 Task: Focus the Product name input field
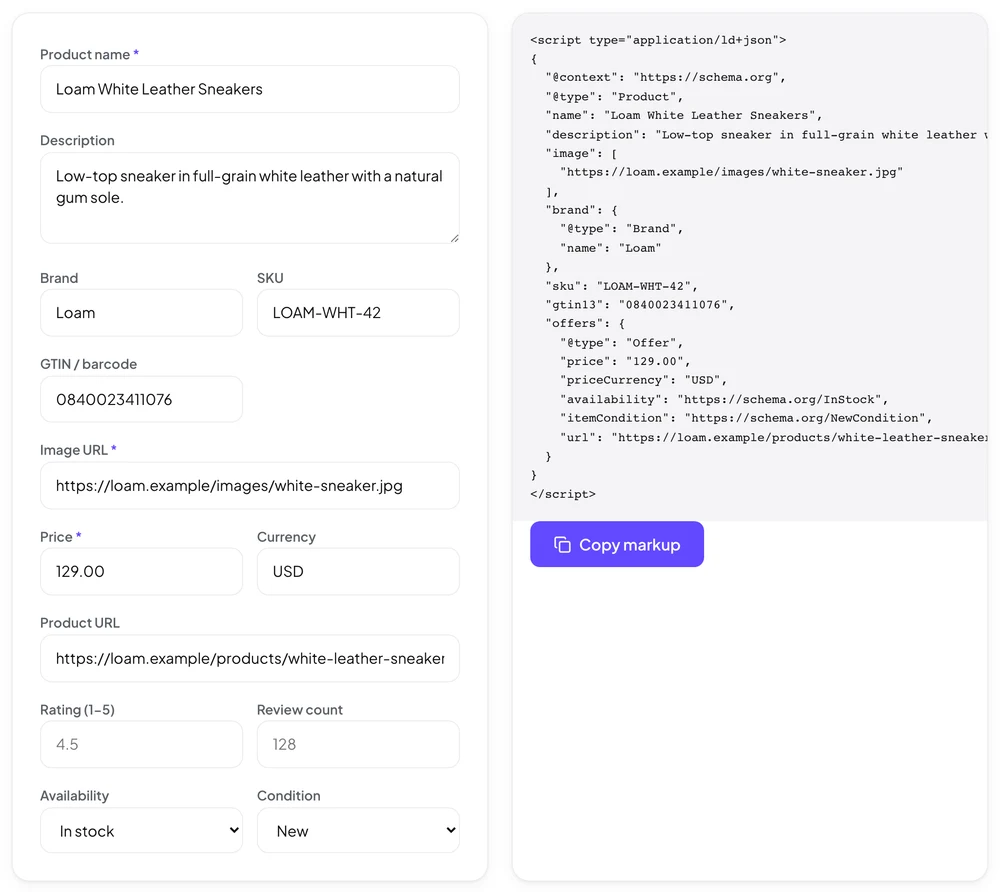pyautogui.click(x=250, y=89)
